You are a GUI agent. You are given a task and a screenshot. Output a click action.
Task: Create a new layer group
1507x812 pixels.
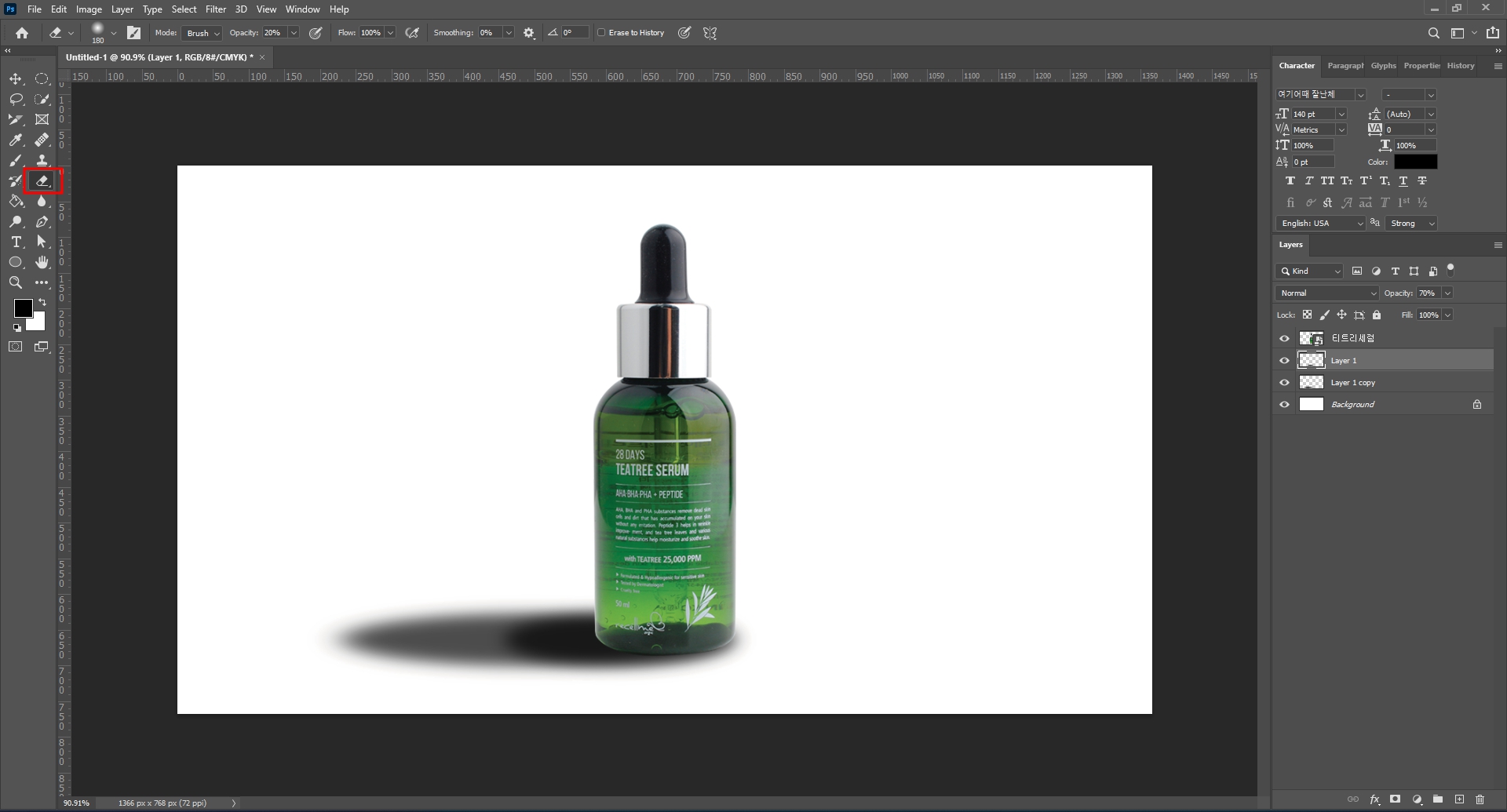coord(1438,799)
